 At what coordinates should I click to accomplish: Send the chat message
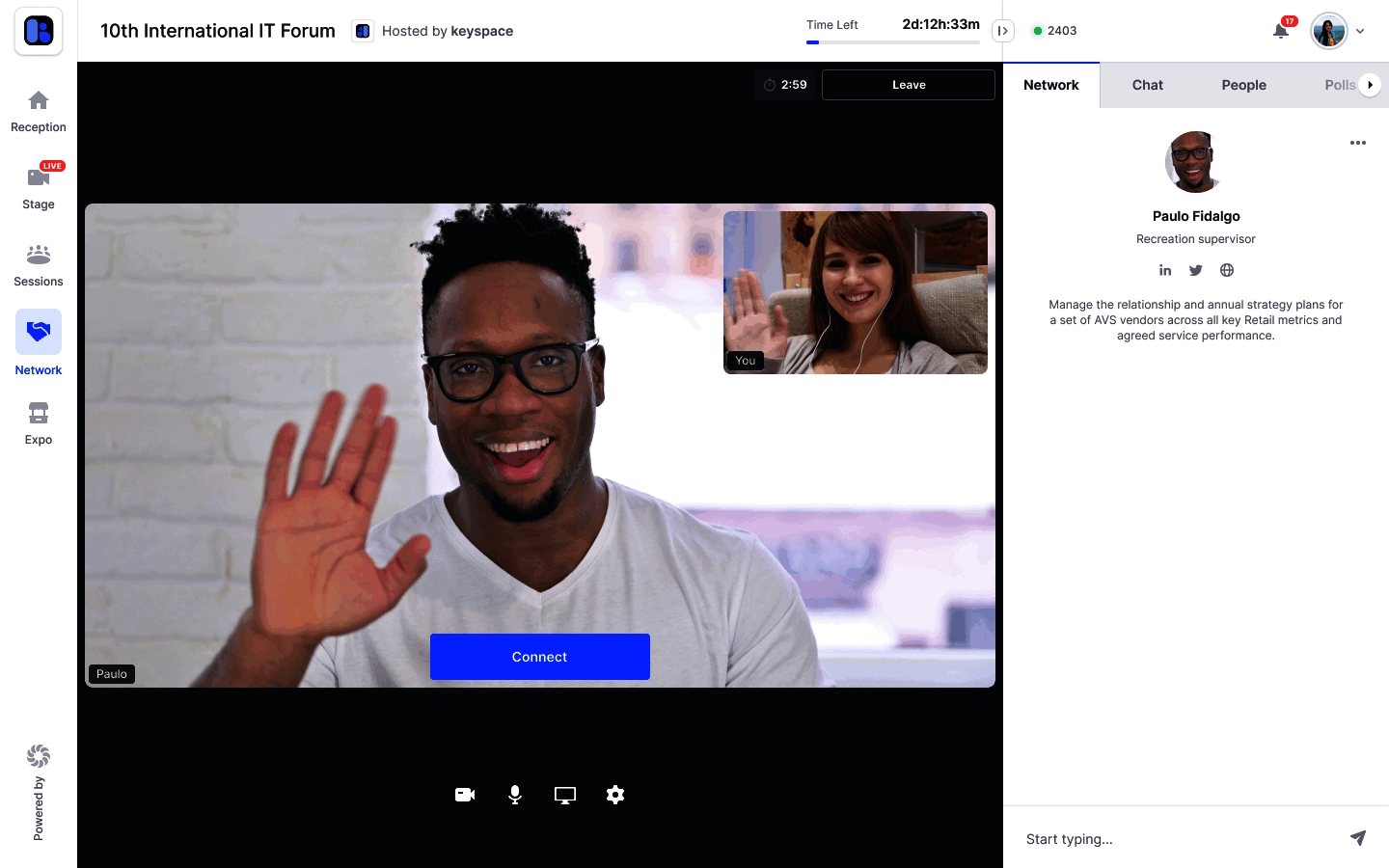point(1358,837)
